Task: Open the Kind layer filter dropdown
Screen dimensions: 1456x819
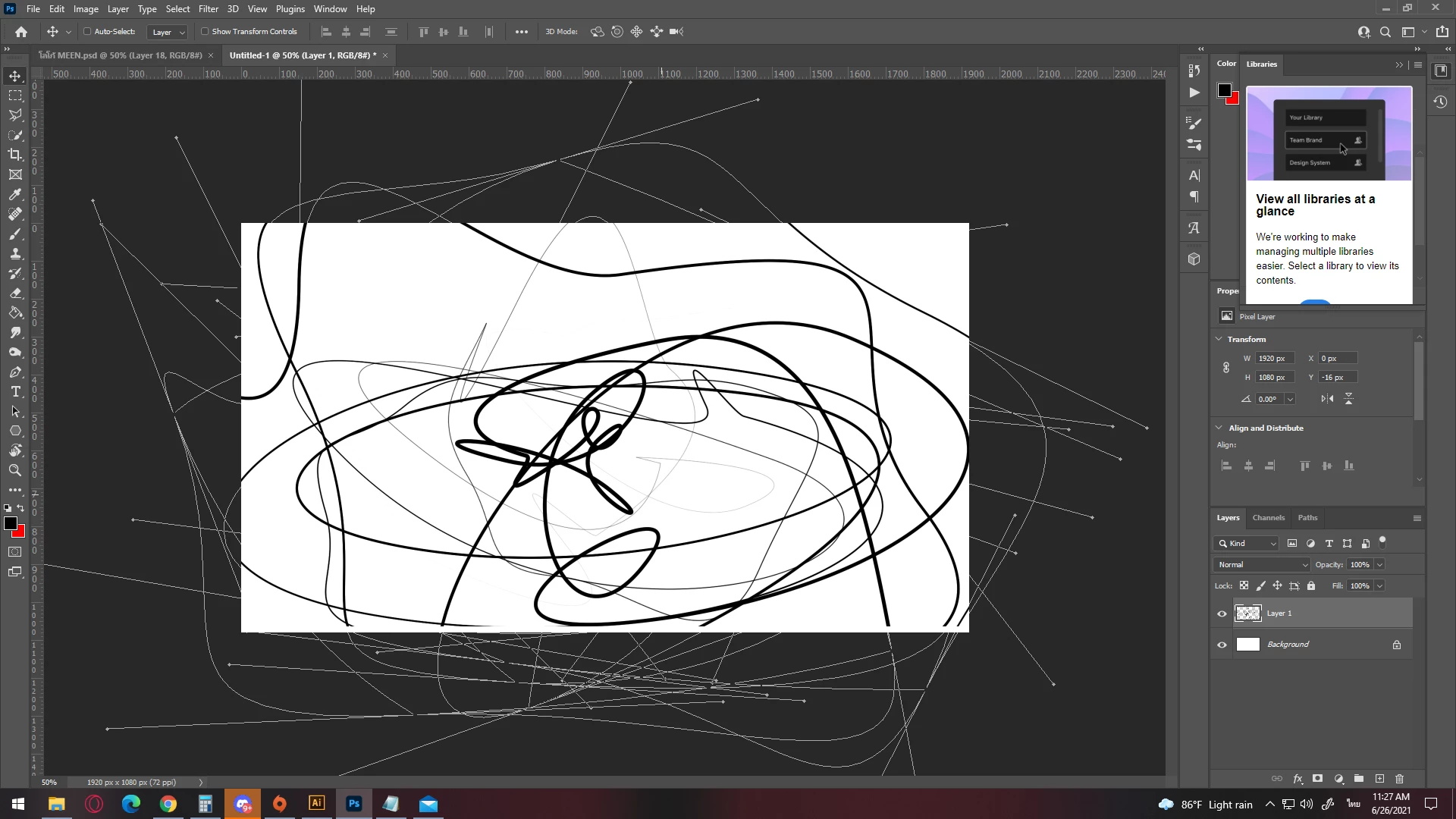Action: pos(1247,543)
